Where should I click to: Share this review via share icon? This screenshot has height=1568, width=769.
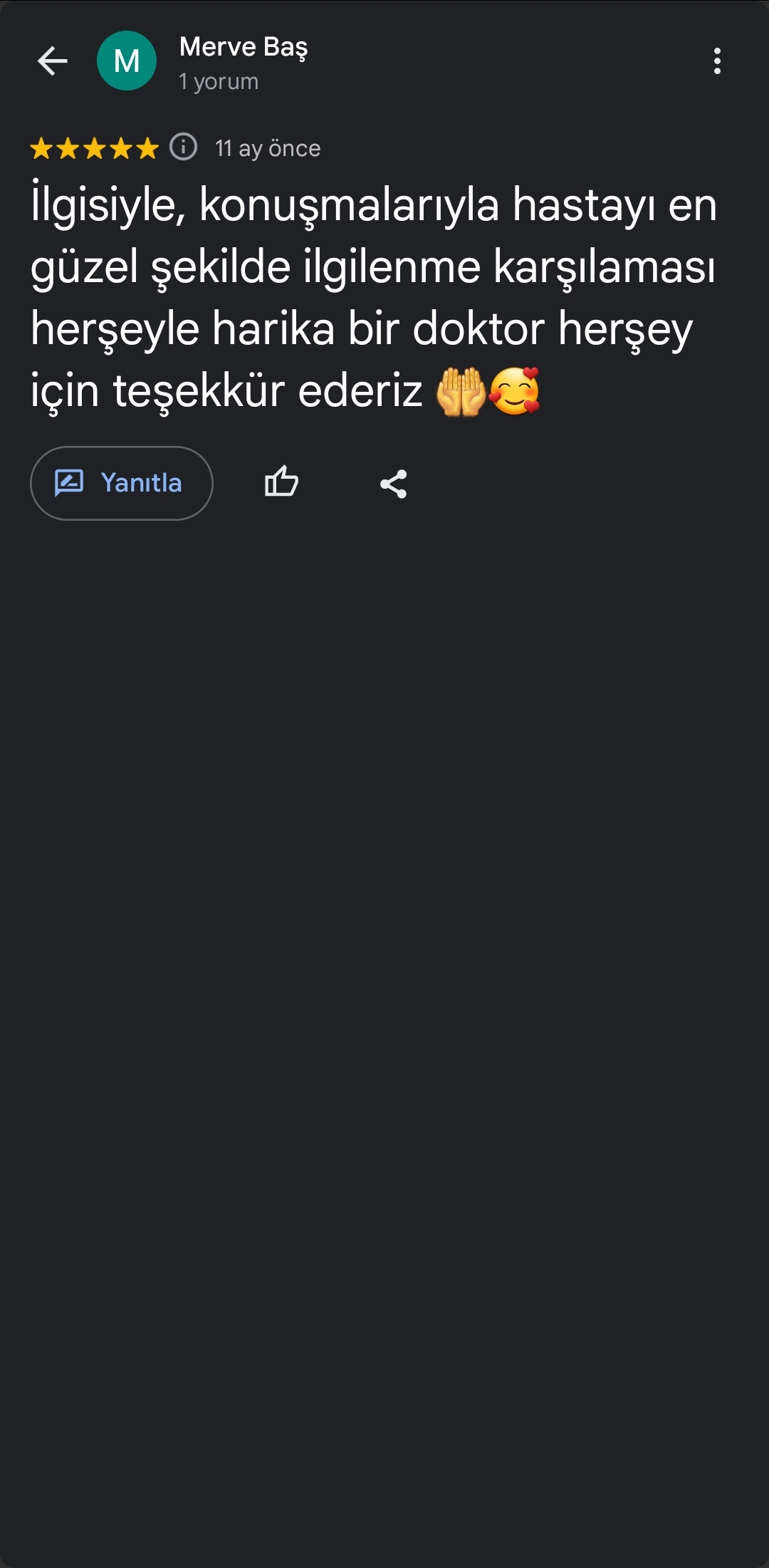click(393, 484)
